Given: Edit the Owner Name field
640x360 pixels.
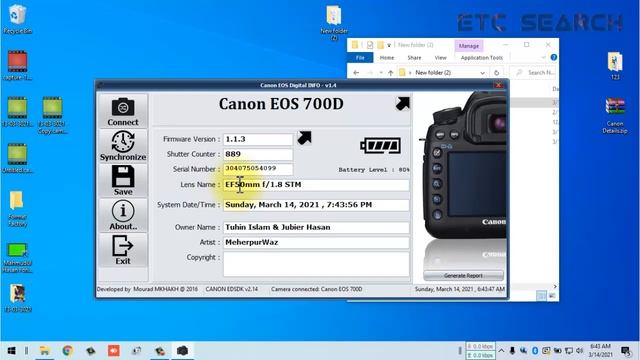Looking at the screenshot, I should pyautogui.click(x=316, y=227).
